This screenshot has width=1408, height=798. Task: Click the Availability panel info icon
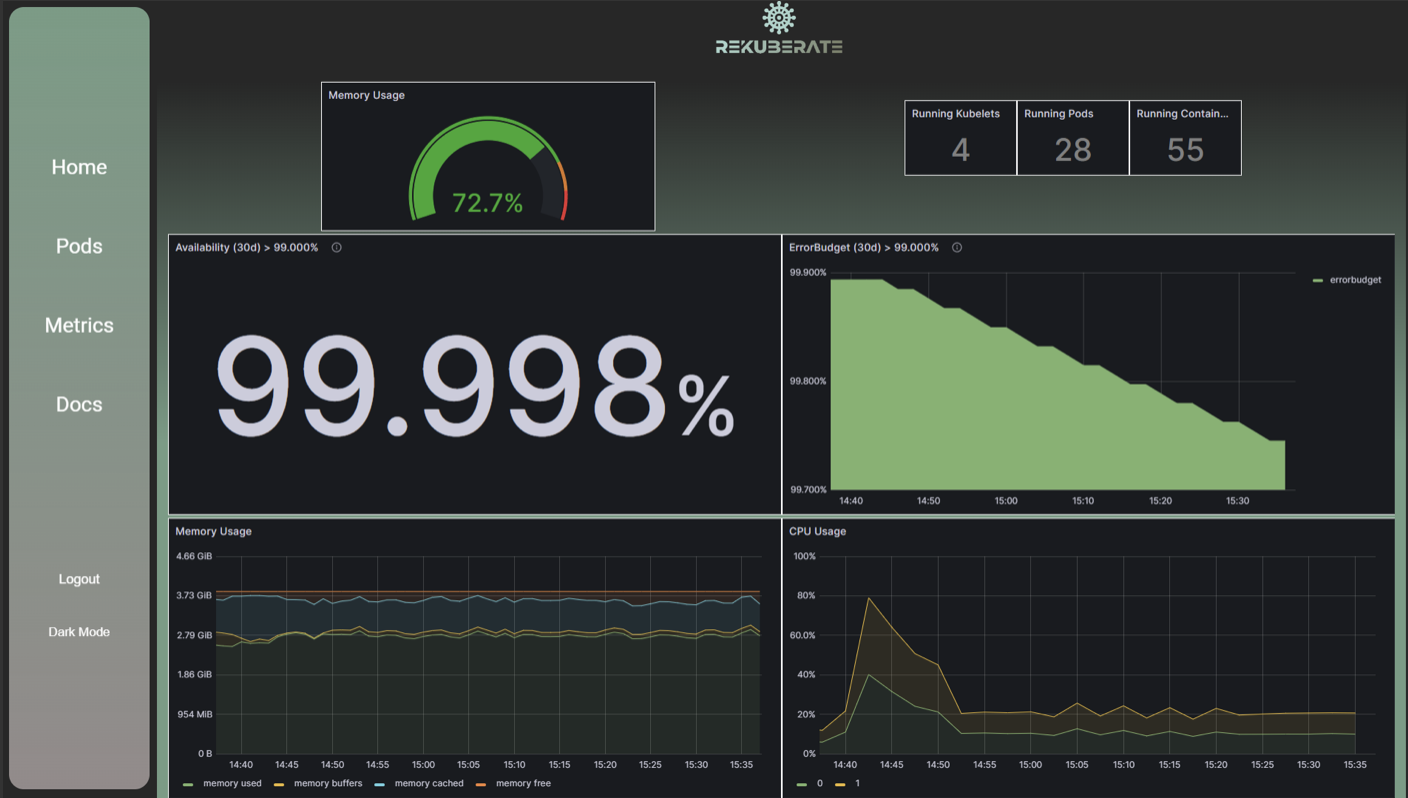(x=337, y=248)
